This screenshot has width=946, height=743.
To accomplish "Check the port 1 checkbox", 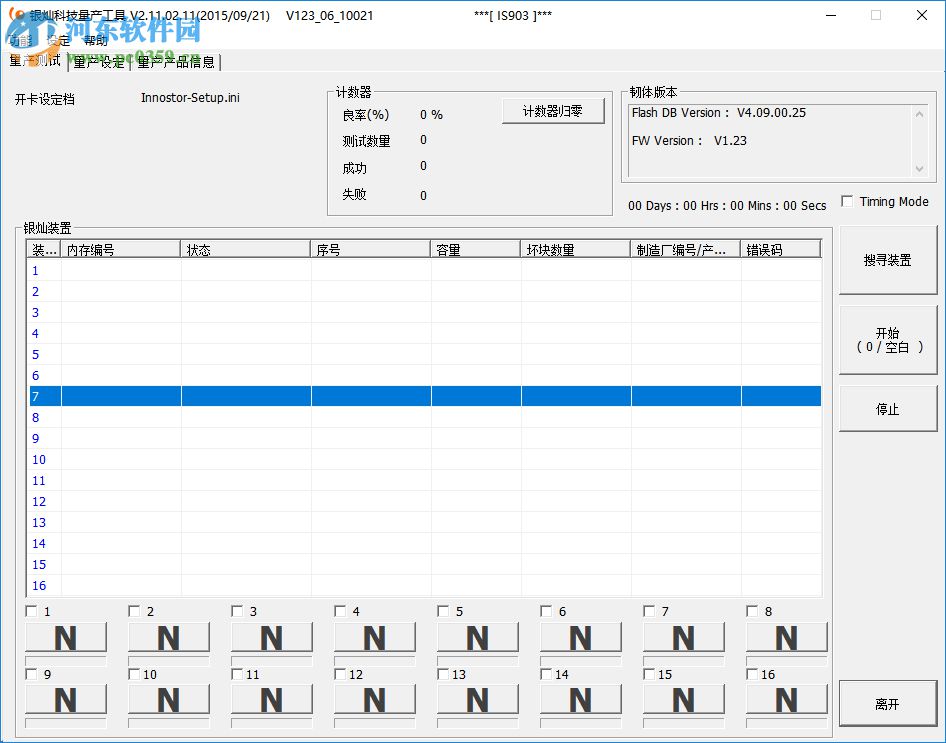I will pyautogui.click(x=30, y=610).
